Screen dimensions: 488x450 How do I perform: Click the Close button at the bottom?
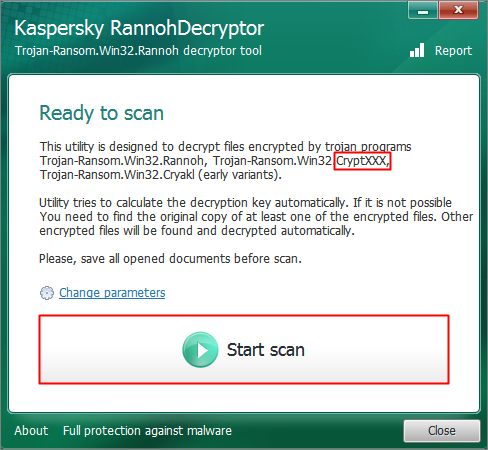pos(442,431)
